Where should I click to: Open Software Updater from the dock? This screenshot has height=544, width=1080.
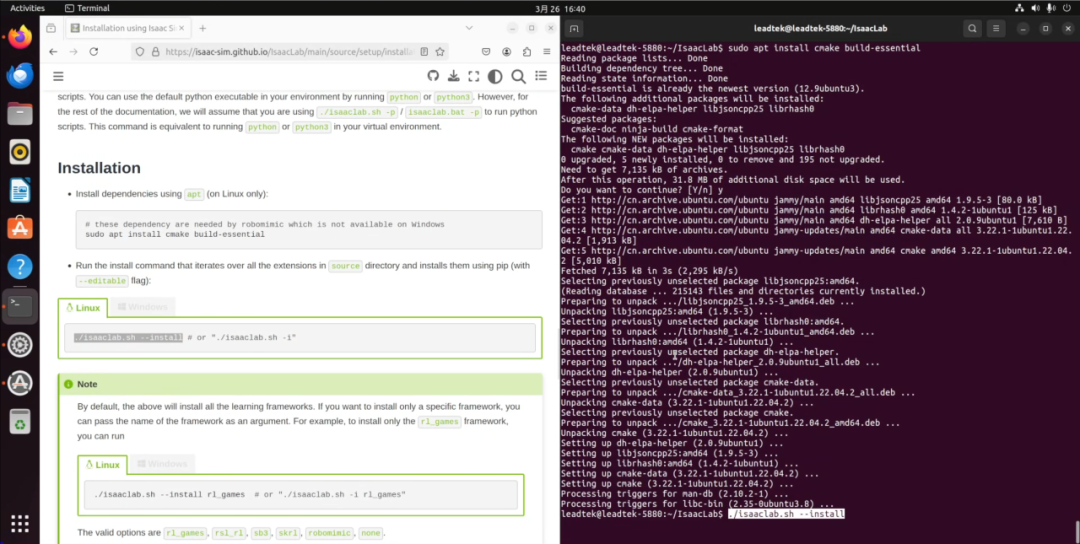[x=20, y=382]
